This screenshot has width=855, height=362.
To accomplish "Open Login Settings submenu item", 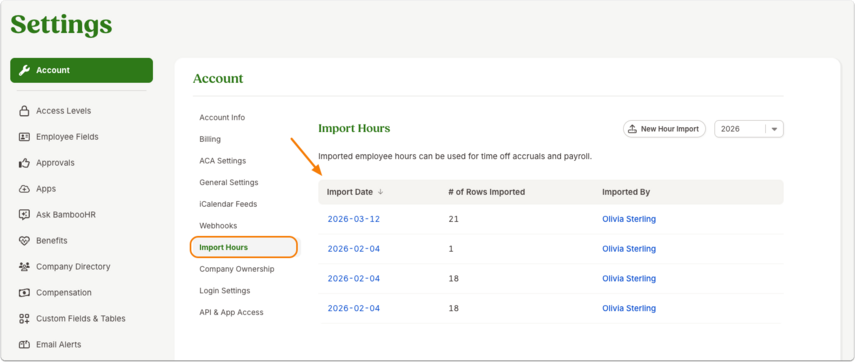I will click(x=225, y=291).
